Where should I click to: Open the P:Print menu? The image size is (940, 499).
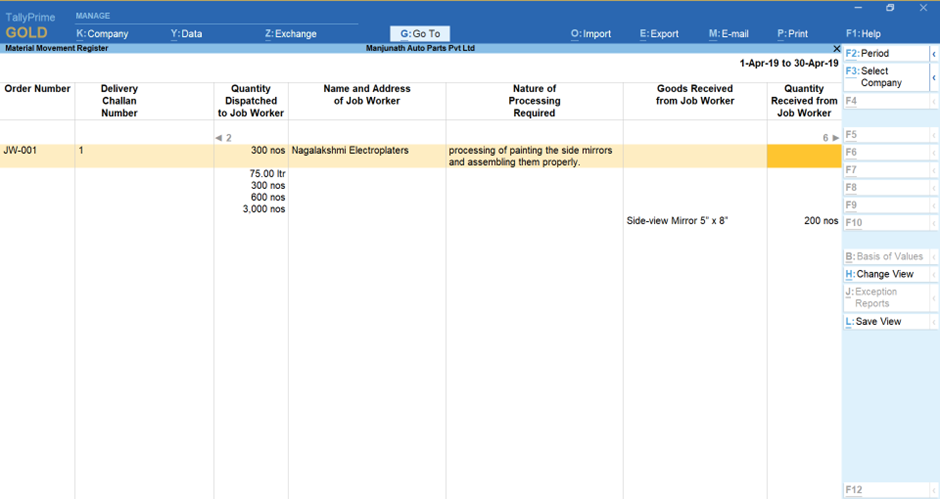click(x=793, y=34)
